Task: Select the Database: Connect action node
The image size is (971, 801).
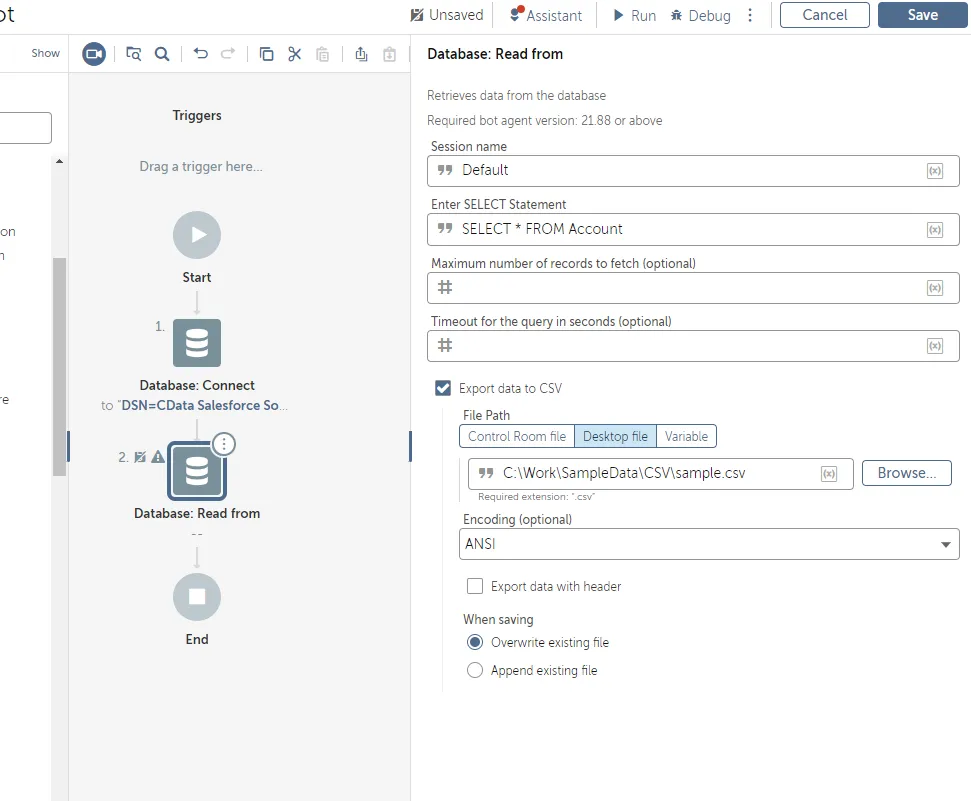Action: tap(197, 343)
